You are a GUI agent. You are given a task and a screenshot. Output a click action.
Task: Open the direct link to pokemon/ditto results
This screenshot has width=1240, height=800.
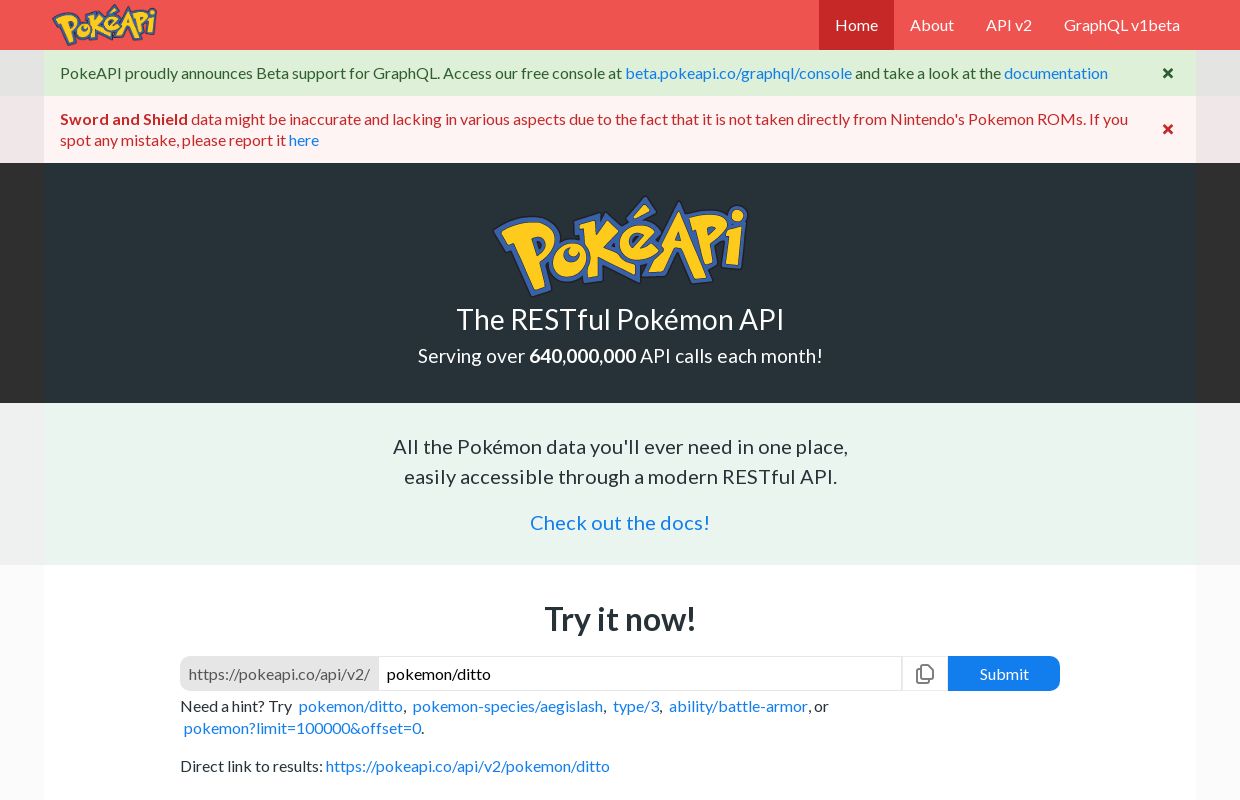point(468,766)
